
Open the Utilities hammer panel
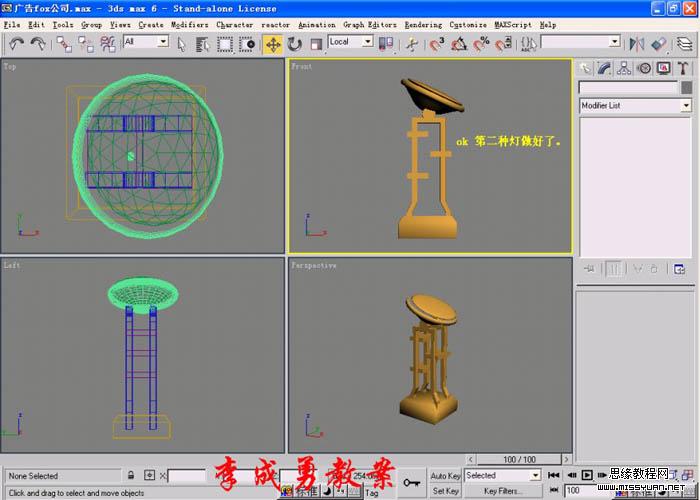click(x=683, y=68)
